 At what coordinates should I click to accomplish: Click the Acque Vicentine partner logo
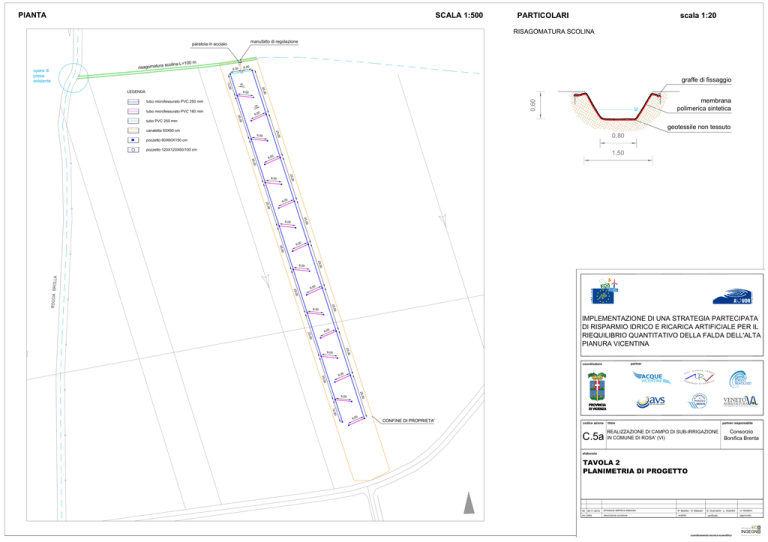[650, 376]
